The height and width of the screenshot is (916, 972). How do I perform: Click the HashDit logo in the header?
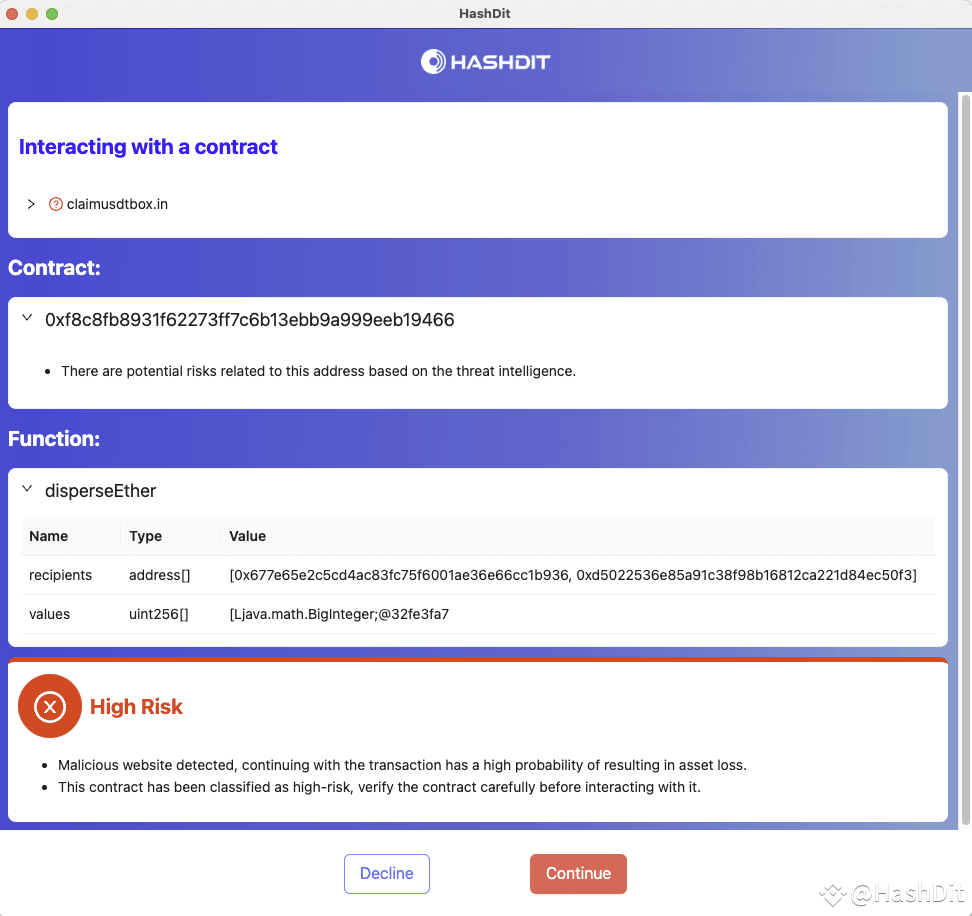485,61
